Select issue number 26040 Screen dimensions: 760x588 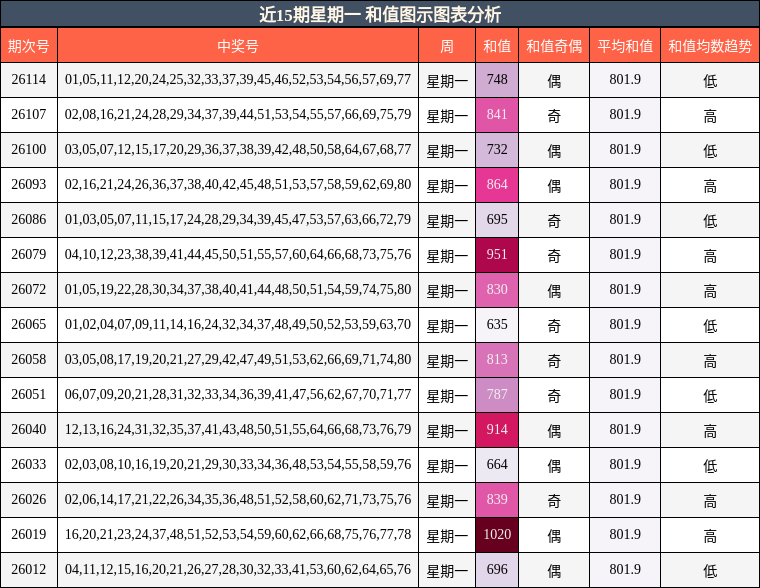pyautogui.click(x=29, y=429)
